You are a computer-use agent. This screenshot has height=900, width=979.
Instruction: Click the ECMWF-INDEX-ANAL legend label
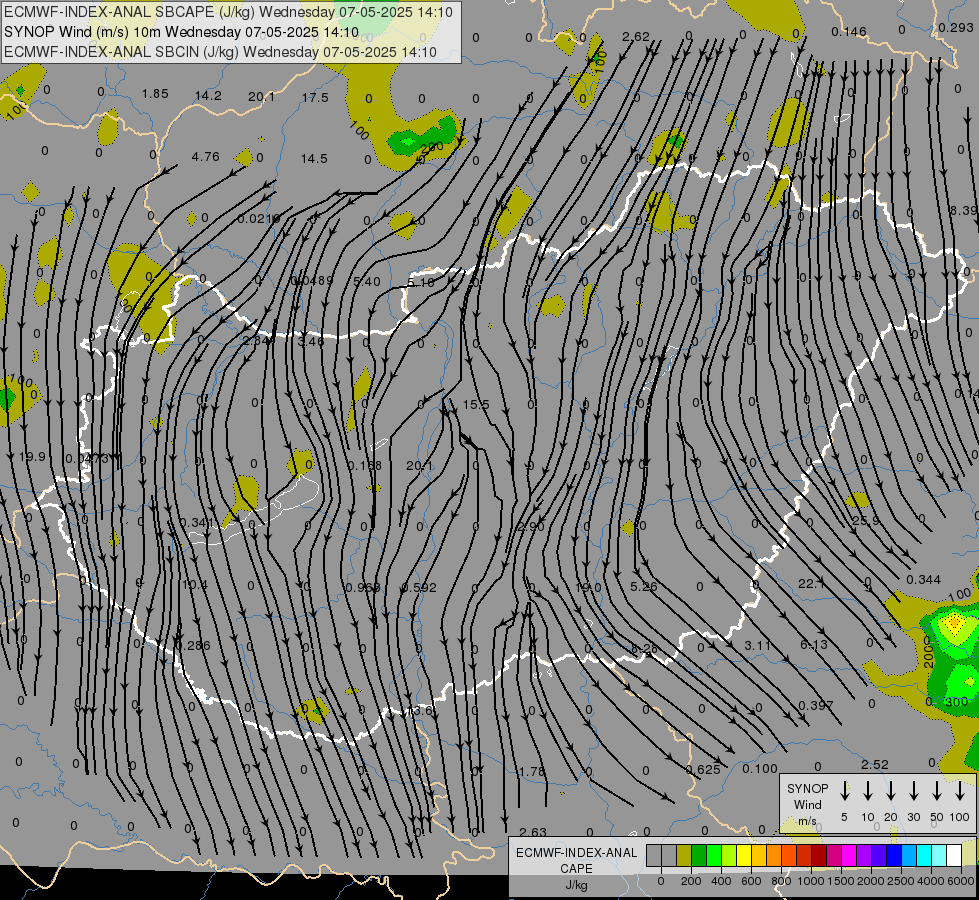576,853
